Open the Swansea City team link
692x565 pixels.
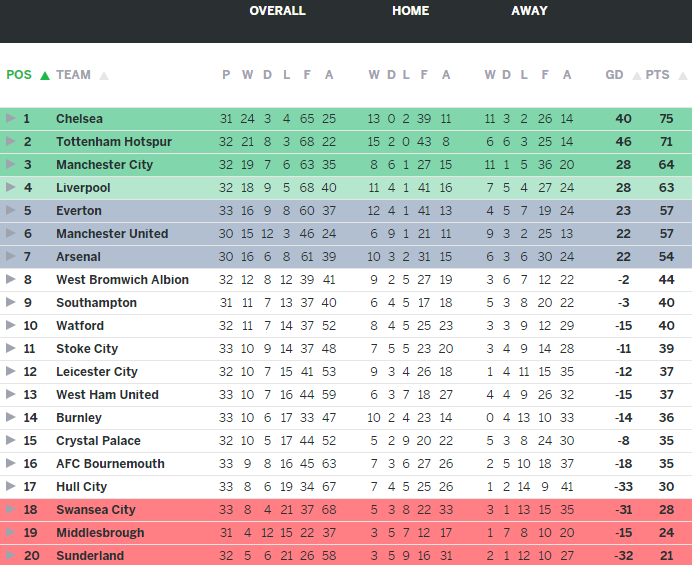point(95,510)
